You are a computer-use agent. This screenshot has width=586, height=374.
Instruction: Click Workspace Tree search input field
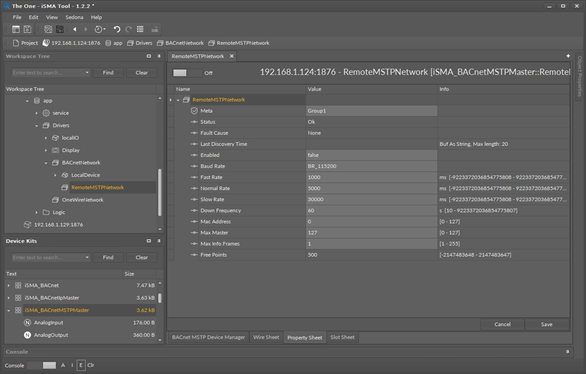[50, 72]
